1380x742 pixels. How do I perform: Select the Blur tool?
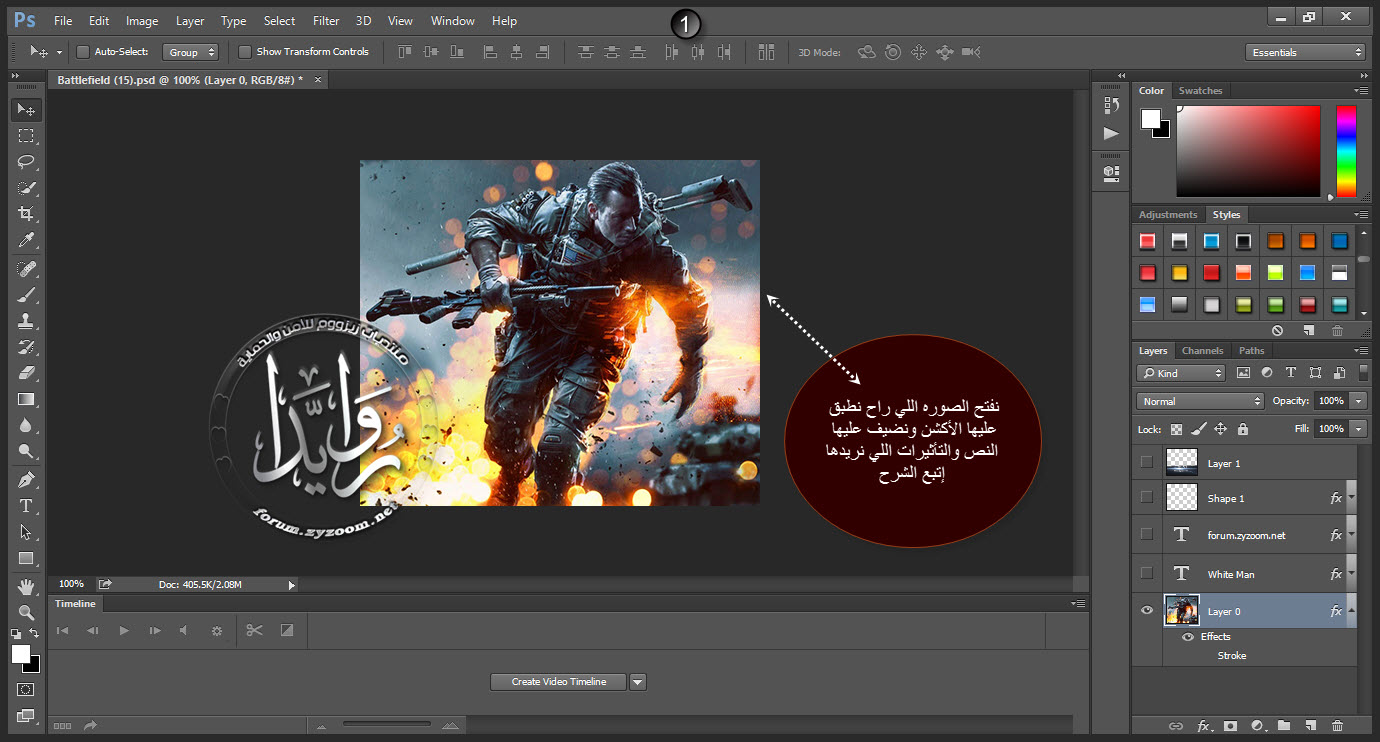point(26,425)
